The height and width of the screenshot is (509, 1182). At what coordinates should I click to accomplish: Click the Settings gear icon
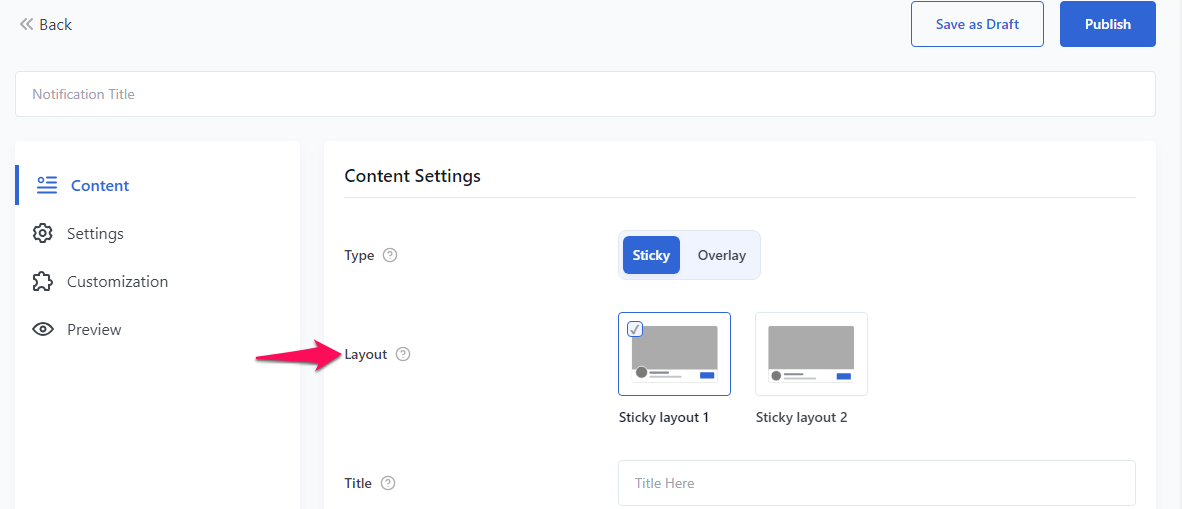click(43, 234)
